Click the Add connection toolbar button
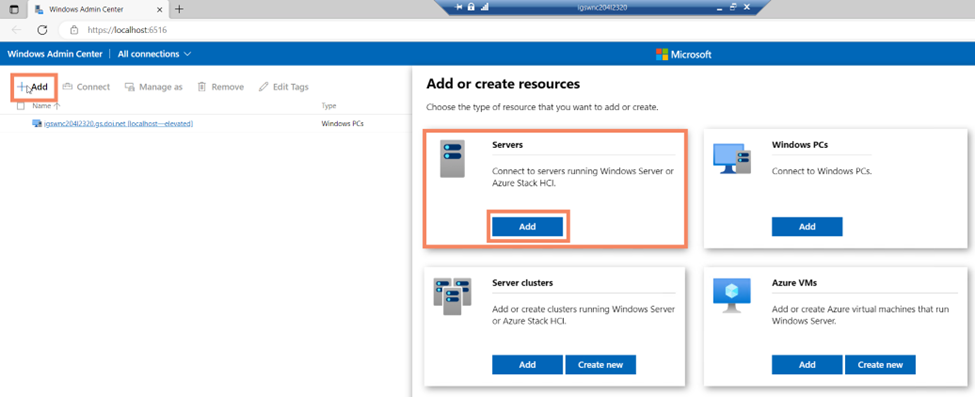Image resolution: width=975 pixels, height=397 pixels. pos(33,87)
